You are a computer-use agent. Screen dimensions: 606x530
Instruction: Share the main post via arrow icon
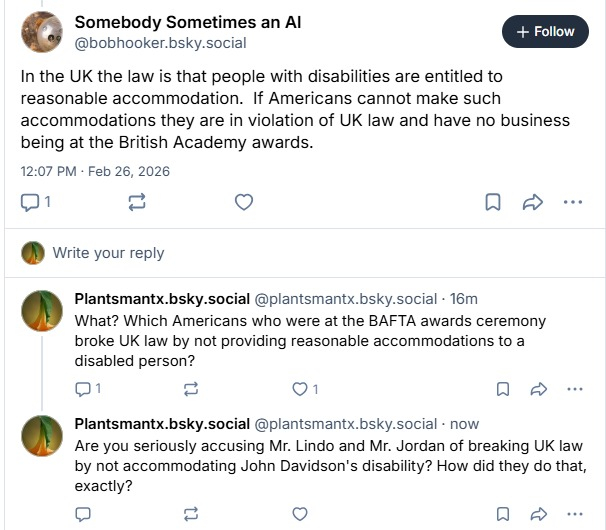click(532, 202)
